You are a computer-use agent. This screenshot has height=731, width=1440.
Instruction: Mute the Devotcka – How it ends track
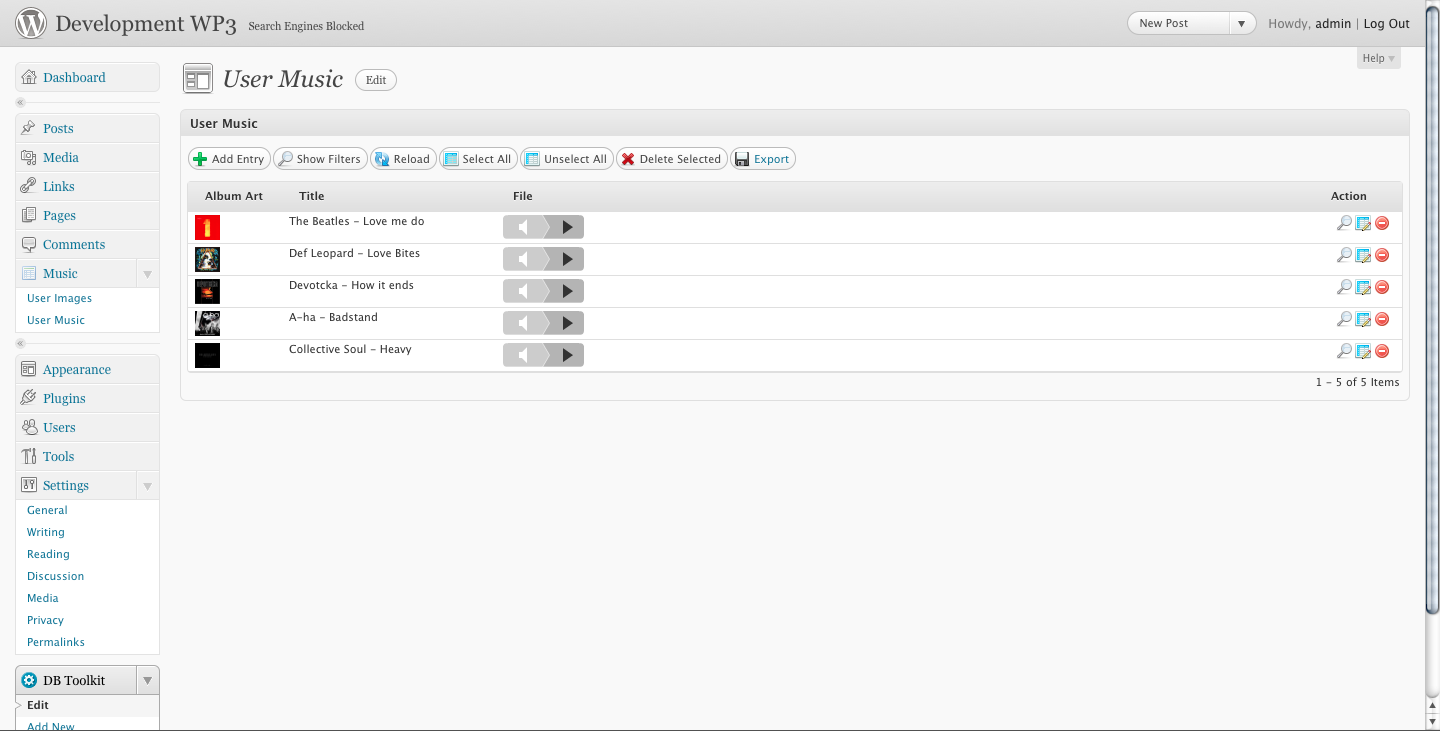coord(523,291)
